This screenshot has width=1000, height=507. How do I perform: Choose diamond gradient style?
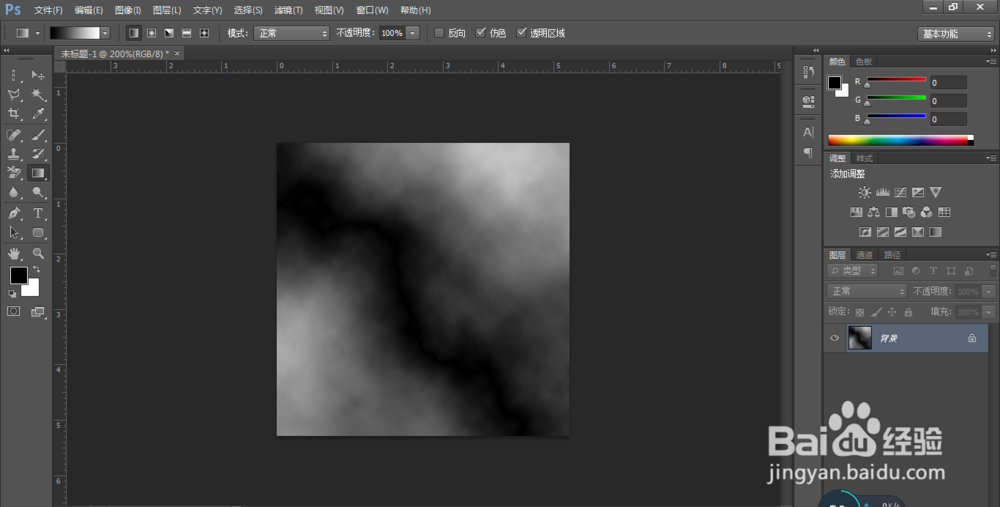pyautogui.click(x=204, y=33)
